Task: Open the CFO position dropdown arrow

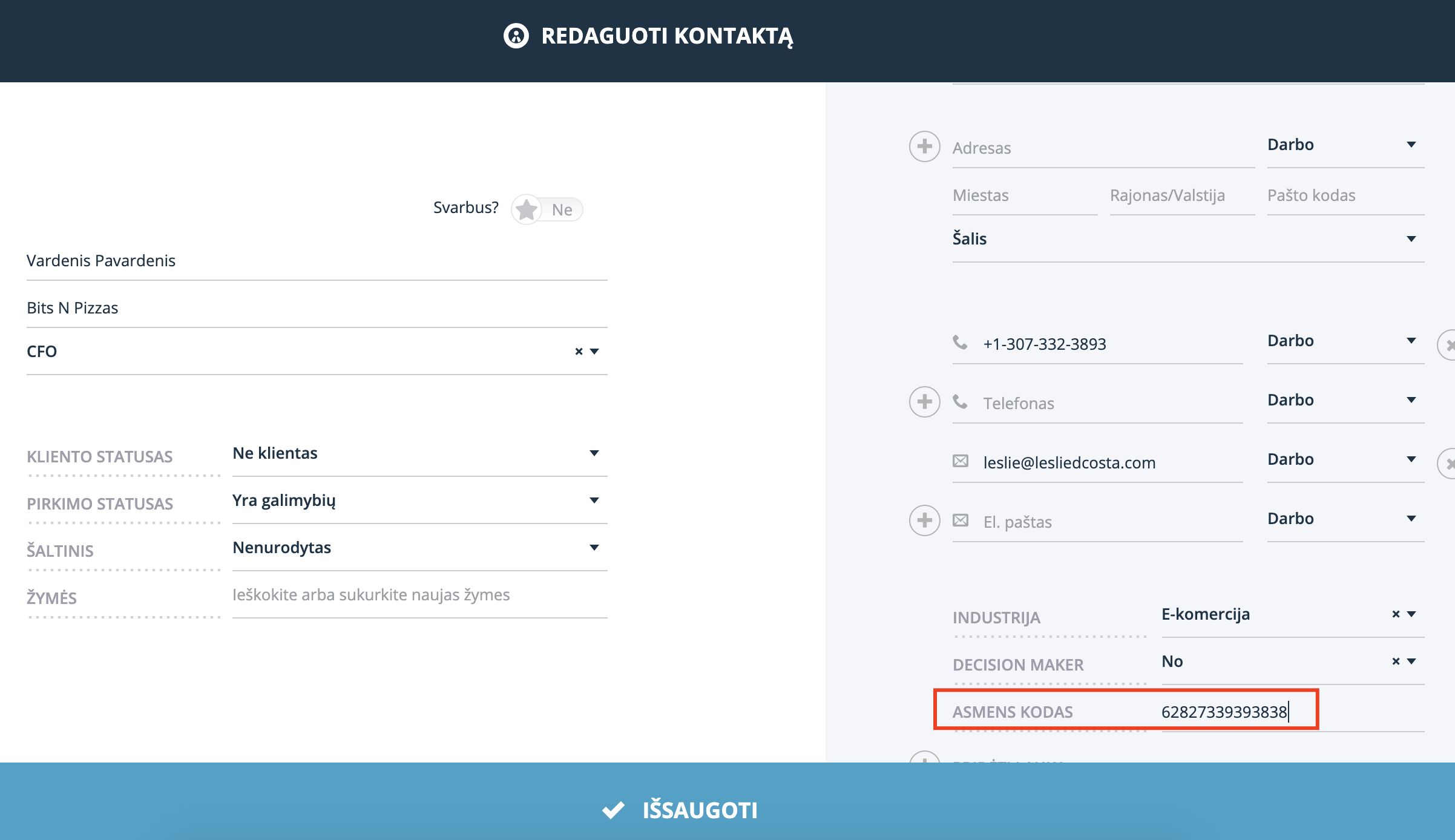Action: (594, 352)
